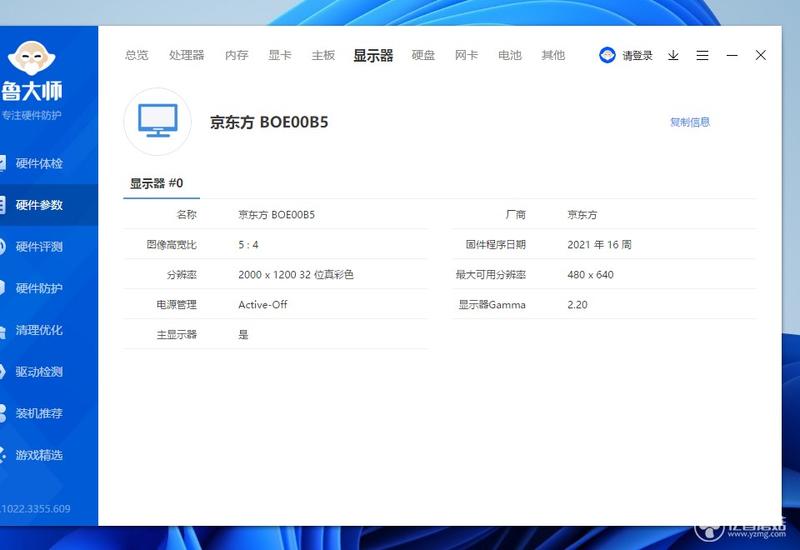Click the version number 1022.3355.609

36,509
